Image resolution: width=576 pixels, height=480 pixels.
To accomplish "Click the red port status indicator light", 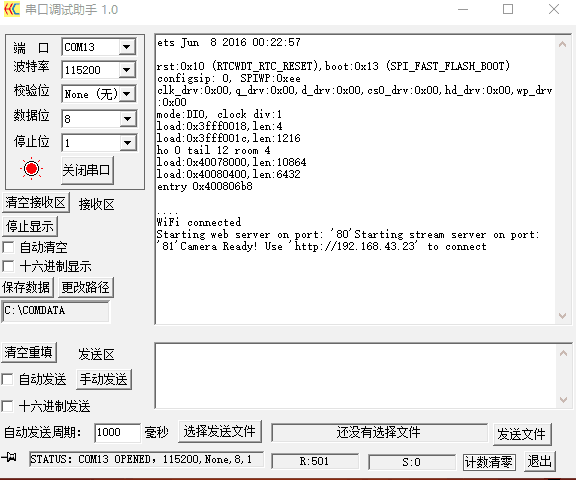I will [32, 169].
